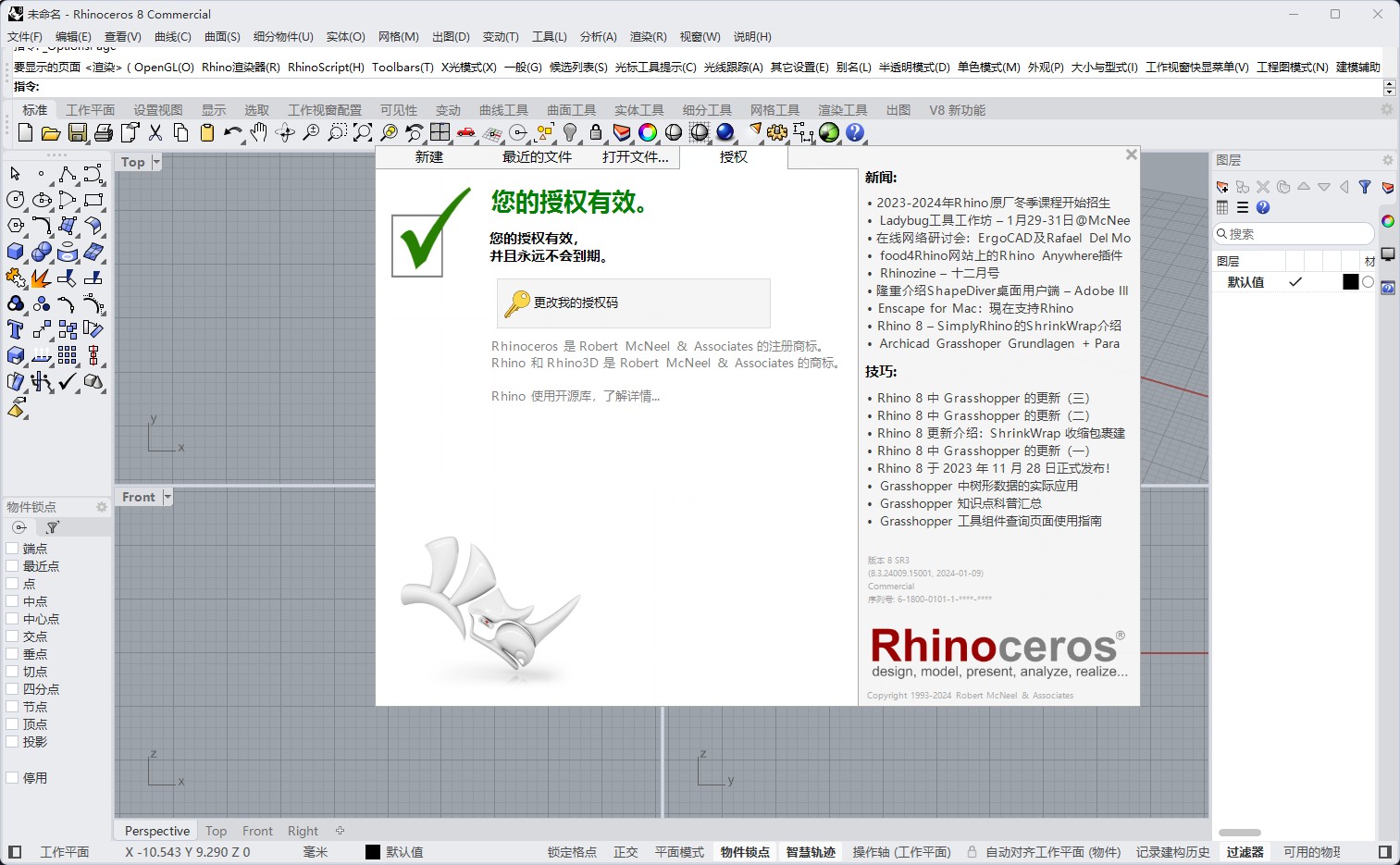Switch to the 曲线工具 toolbar tab

click(x=503, y=110)
